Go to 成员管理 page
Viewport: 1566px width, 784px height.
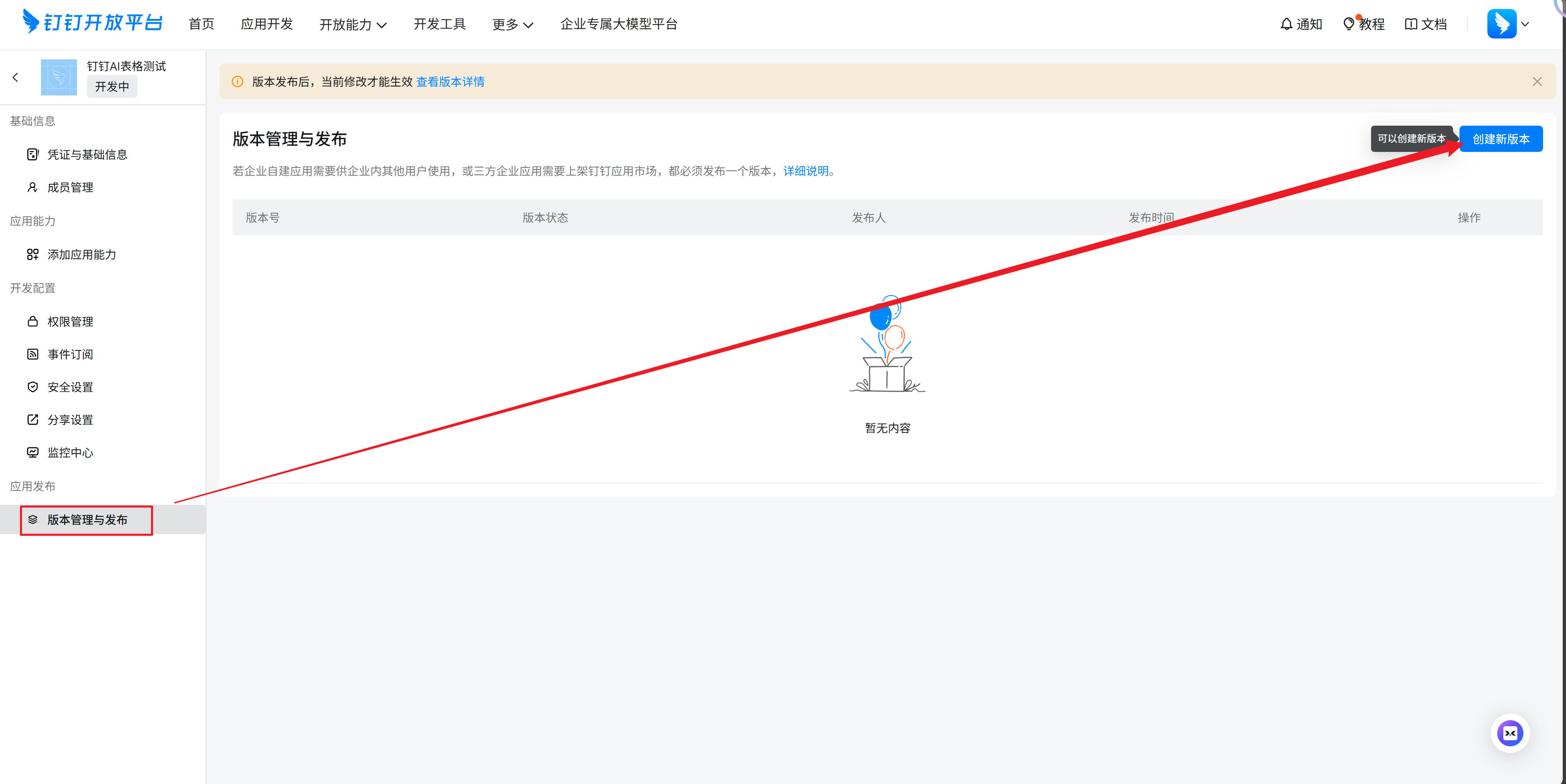pyautogui.click(x=70, y=187)
